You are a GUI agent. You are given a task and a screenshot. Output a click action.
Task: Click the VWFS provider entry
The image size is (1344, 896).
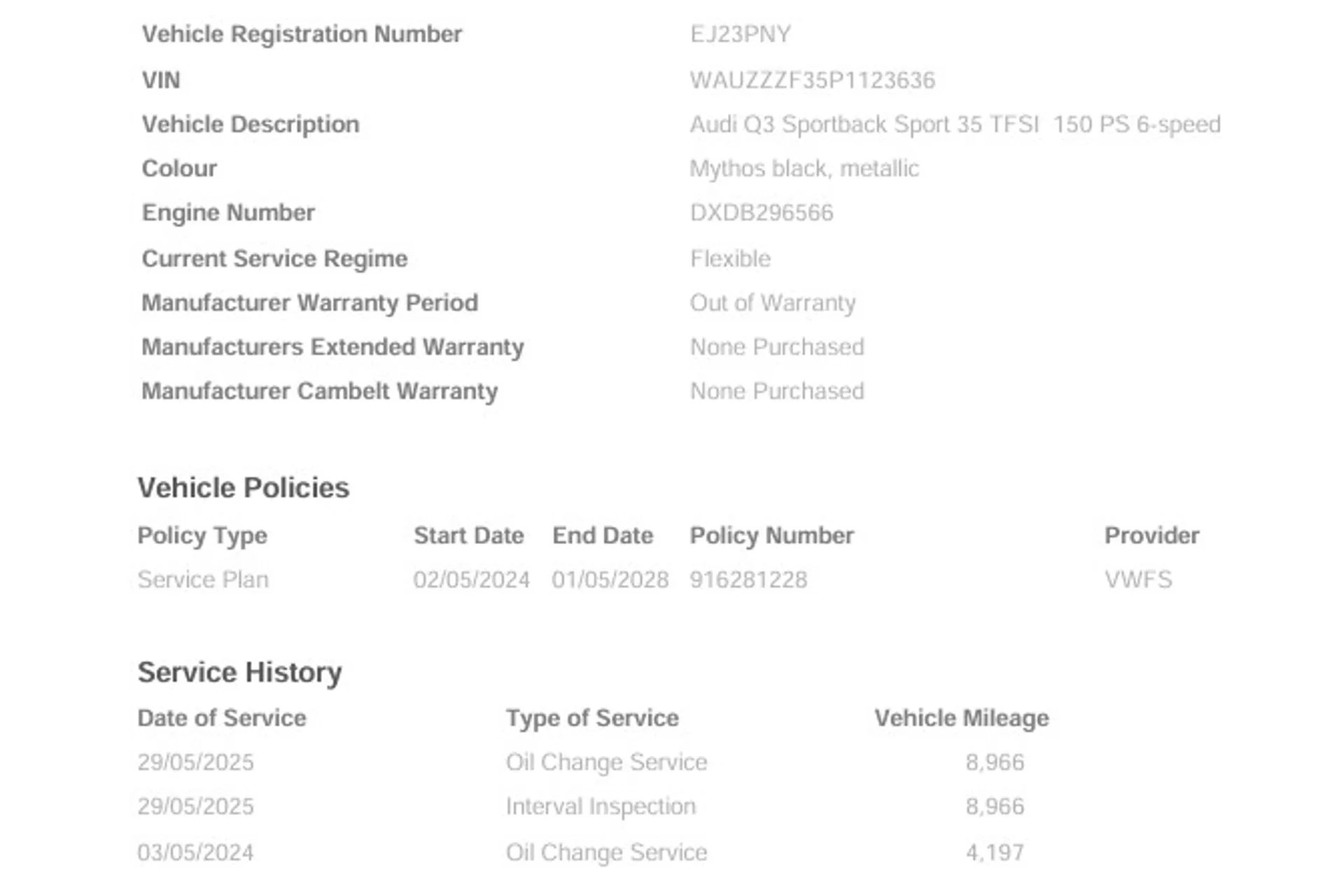1138,580
